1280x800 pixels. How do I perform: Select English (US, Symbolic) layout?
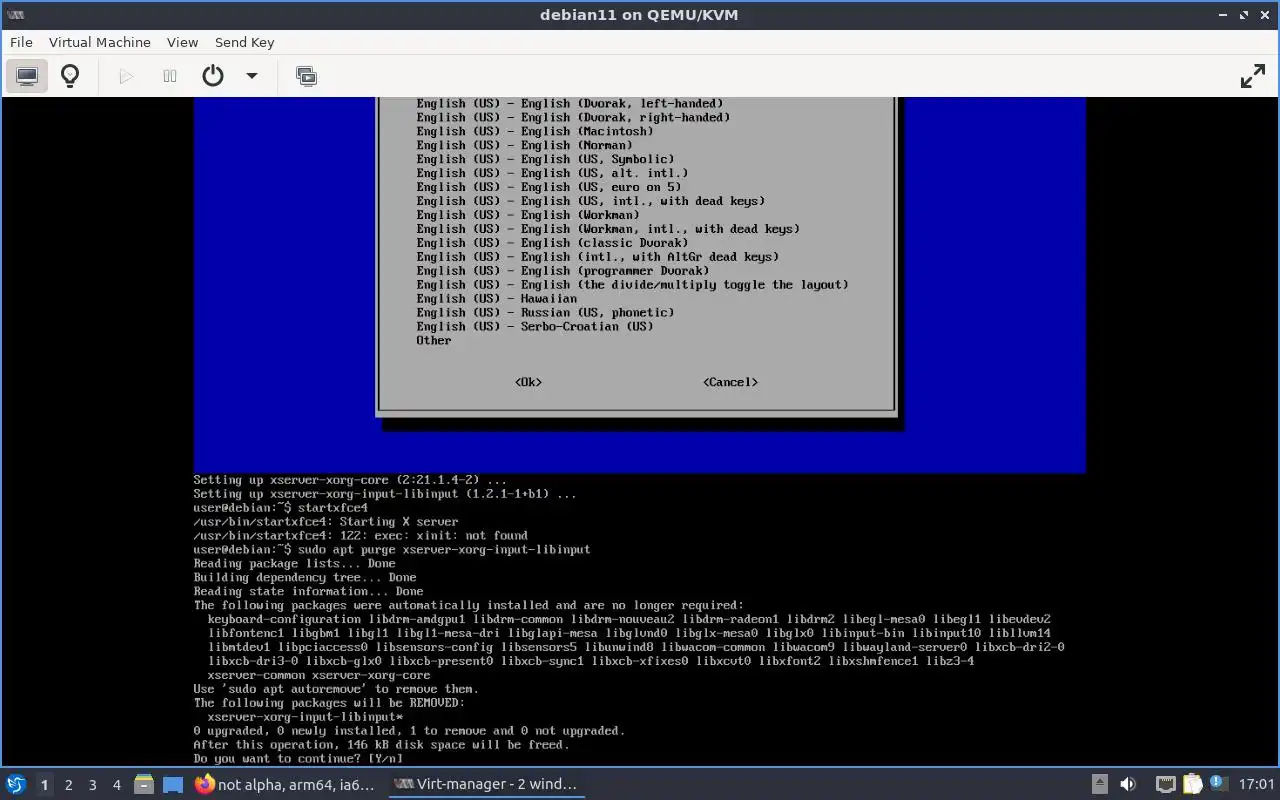[x=546, y=159]
